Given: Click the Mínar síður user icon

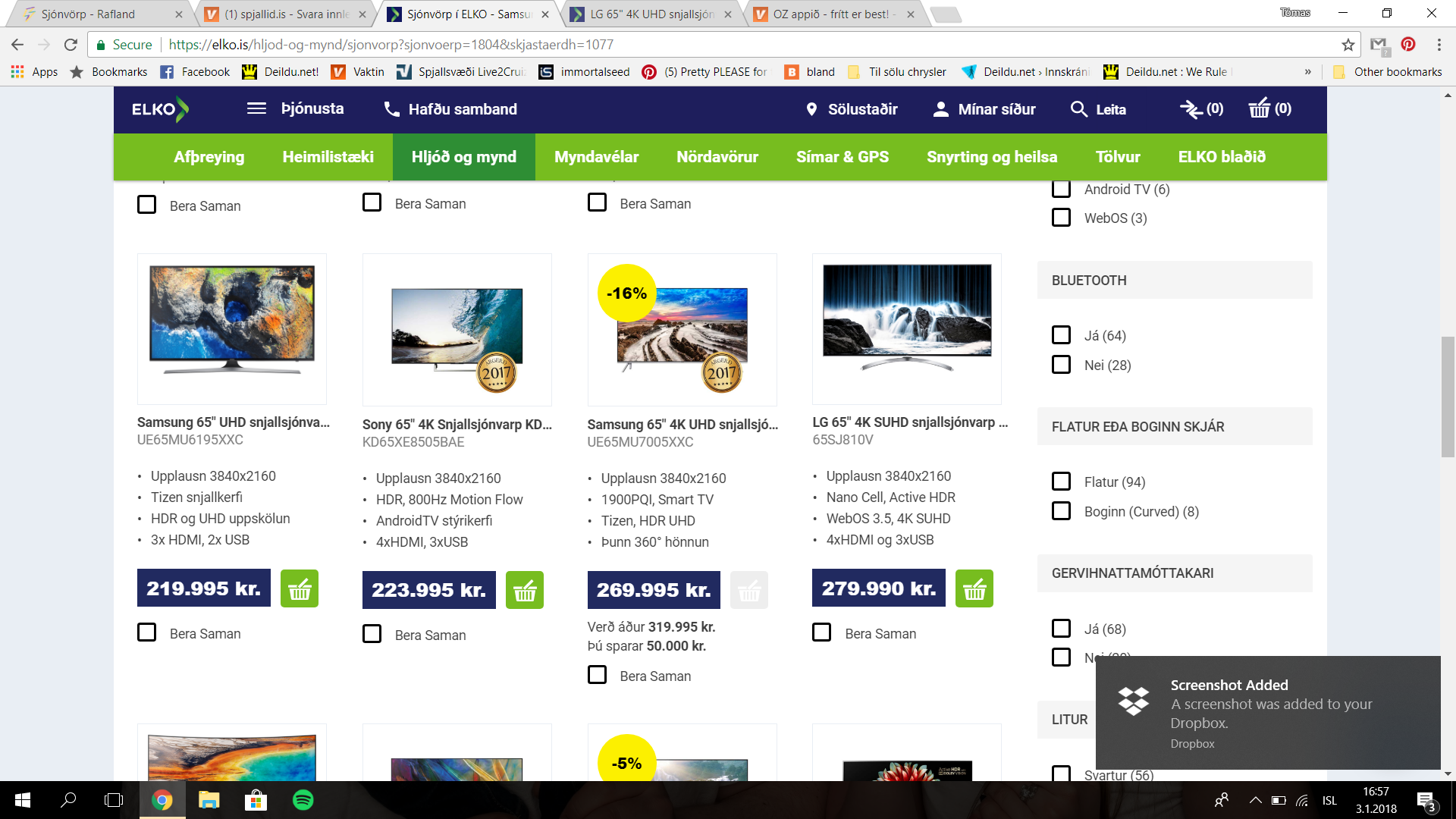Looking at the screenshot, I should [940, 109].
